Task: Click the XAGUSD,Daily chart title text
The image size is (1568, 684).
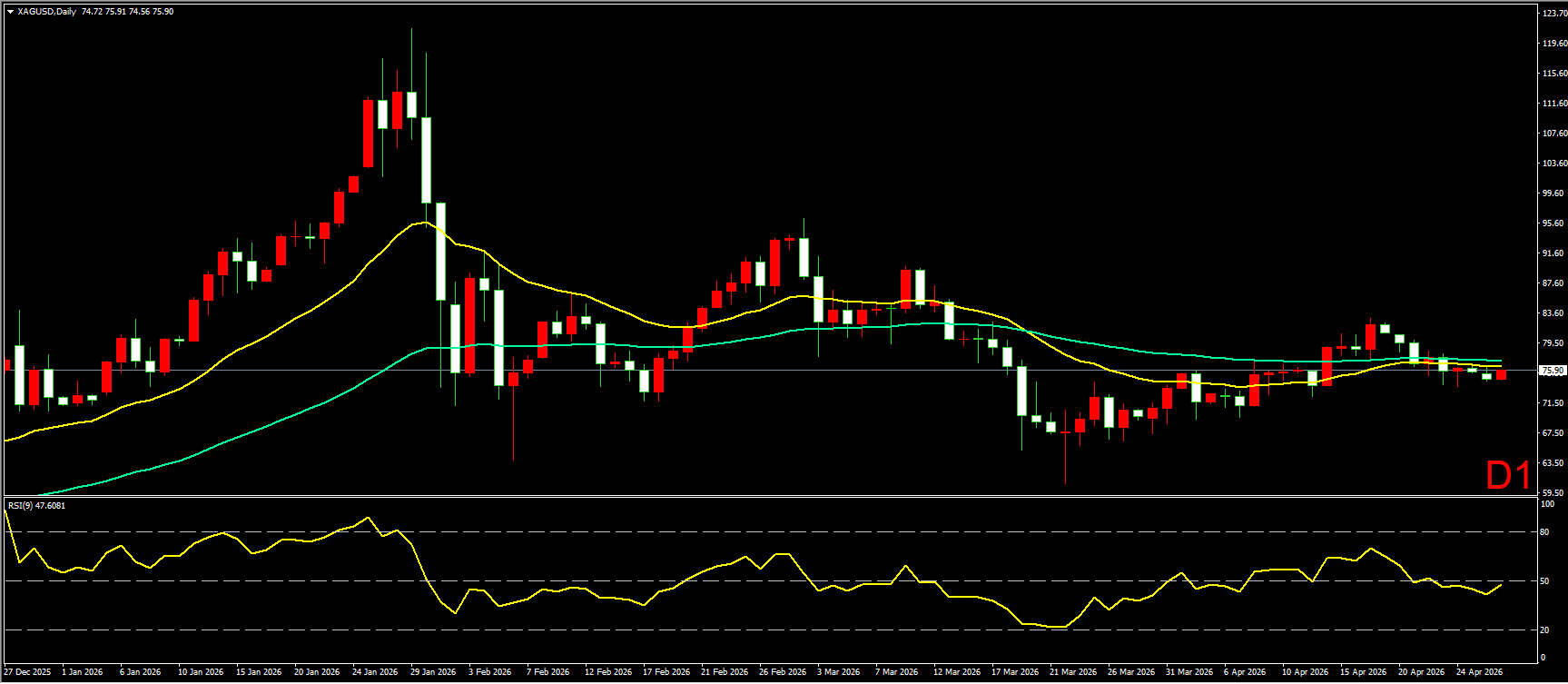Action: pyautogui.click(x=46, y=12)
